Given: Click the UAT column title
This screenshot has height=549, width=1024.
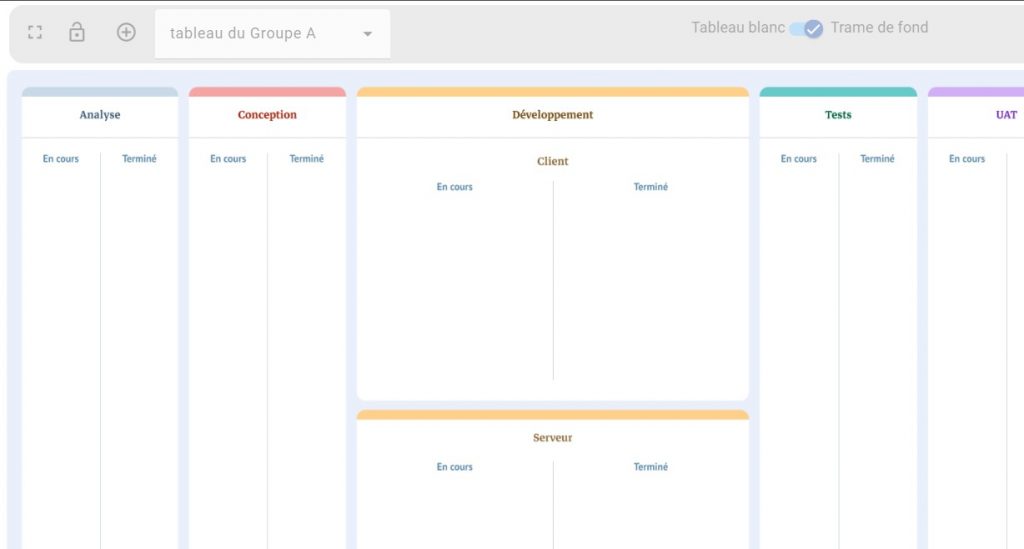Looking at the screenshot, I should tap(1005, 115).
